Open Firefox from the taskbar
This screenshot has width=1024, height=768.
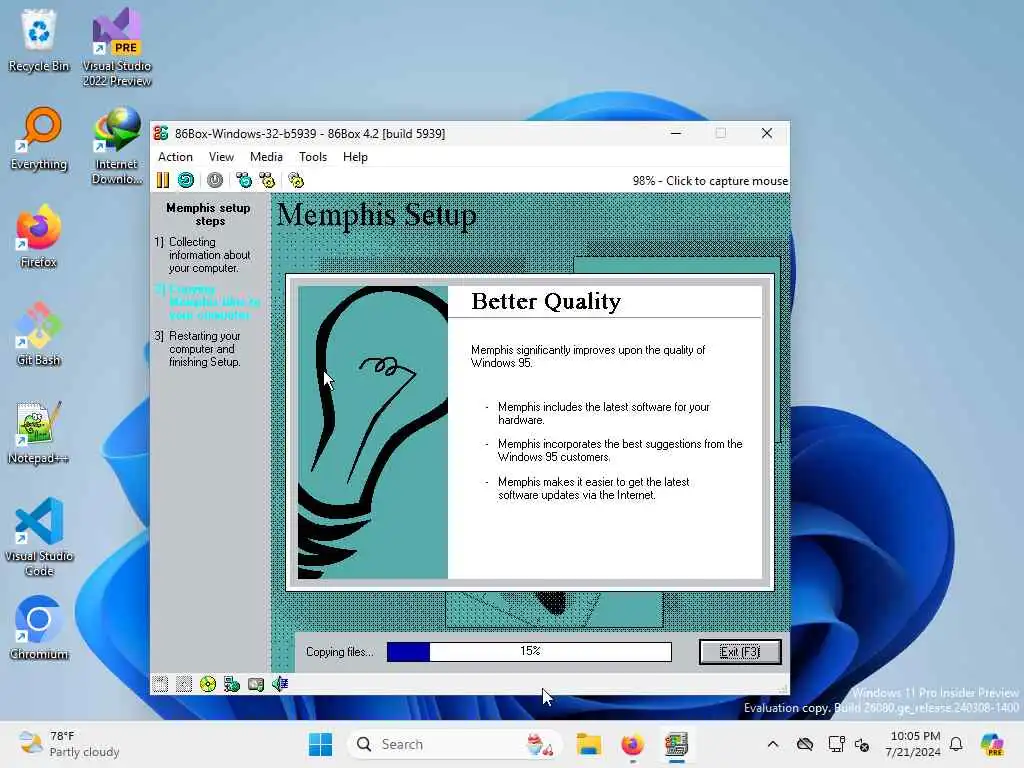point(632,744)
